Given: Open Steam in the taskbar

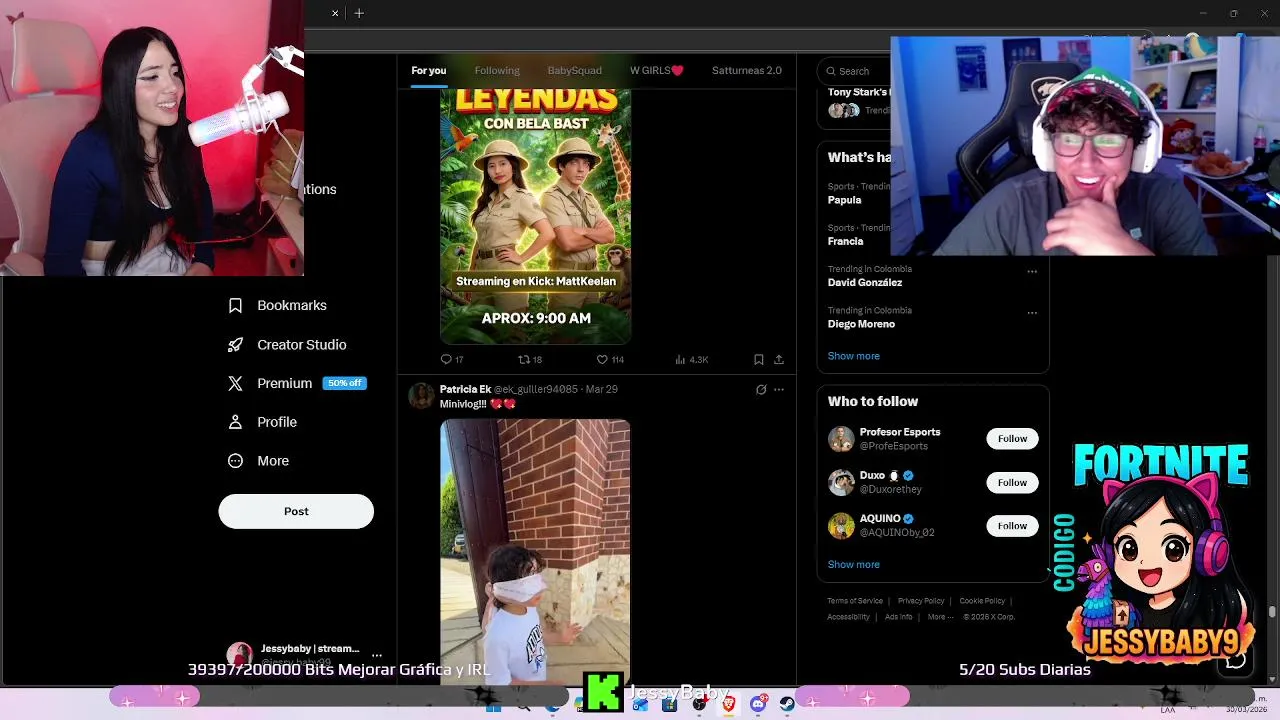Looking at the screenshot, I should (787, 704).
